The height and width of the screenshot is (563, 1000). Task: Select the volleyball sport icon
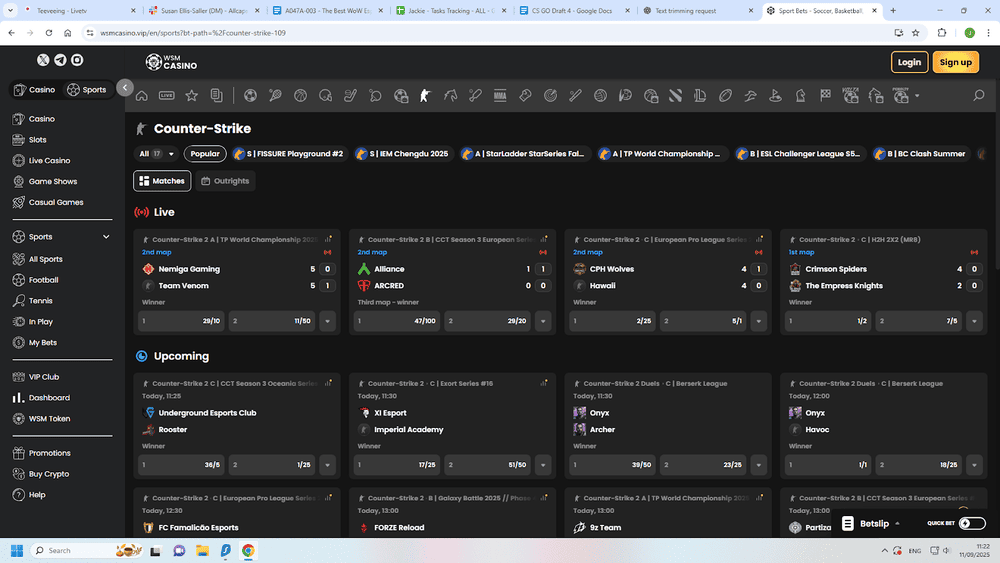(x=600, y=96)
